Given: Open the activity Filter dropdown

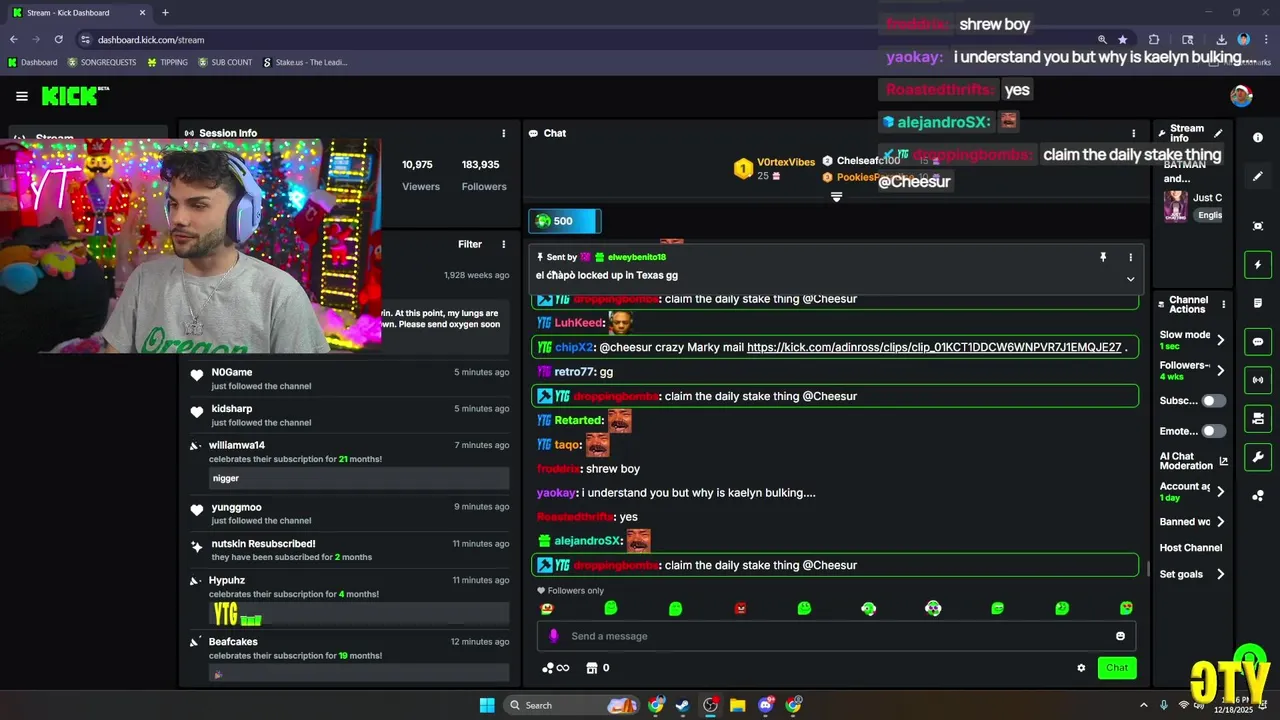Looking at the screenshot, I should click(470, 244).
